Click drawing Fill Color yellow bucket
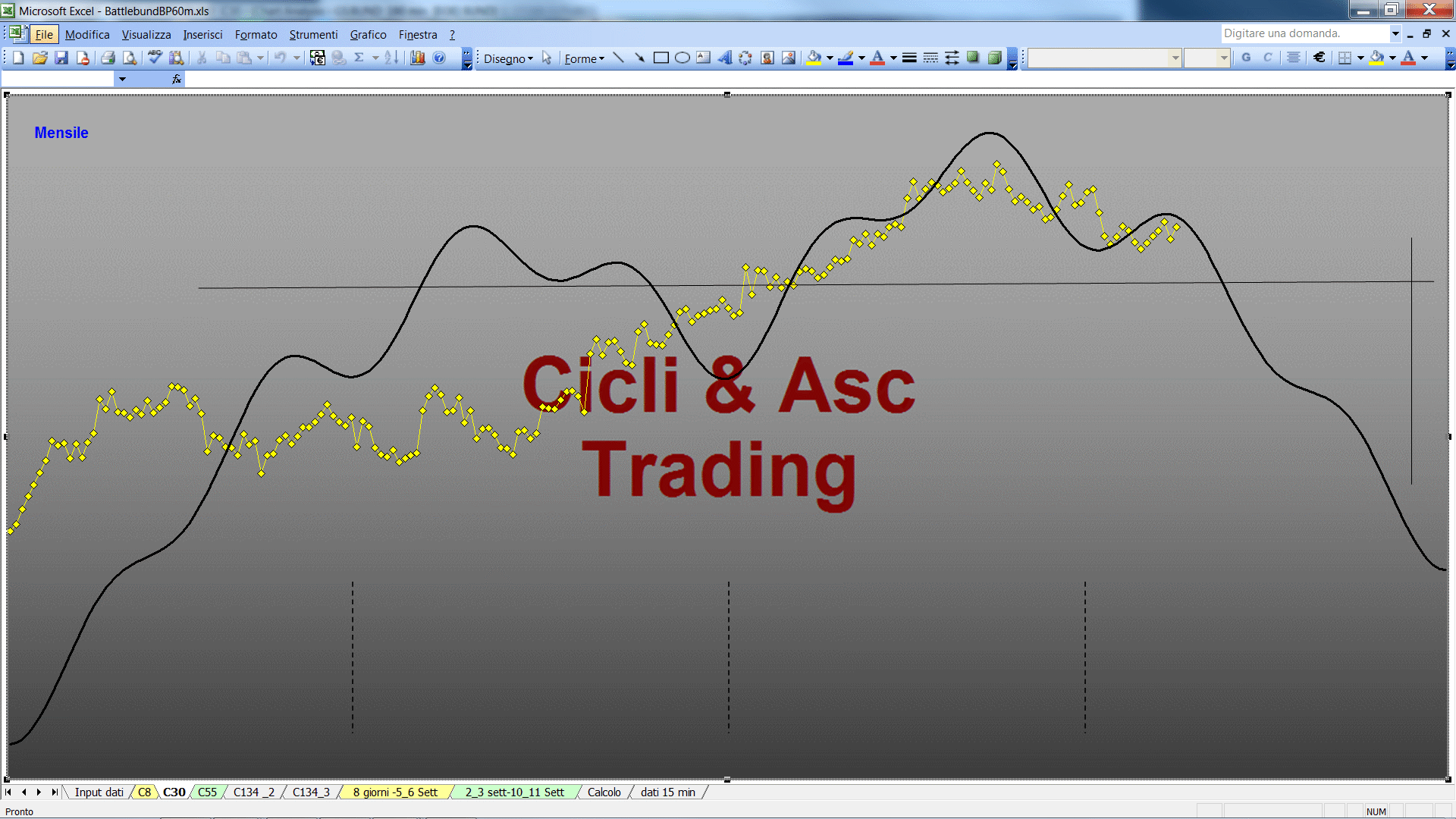 point(814,58)
